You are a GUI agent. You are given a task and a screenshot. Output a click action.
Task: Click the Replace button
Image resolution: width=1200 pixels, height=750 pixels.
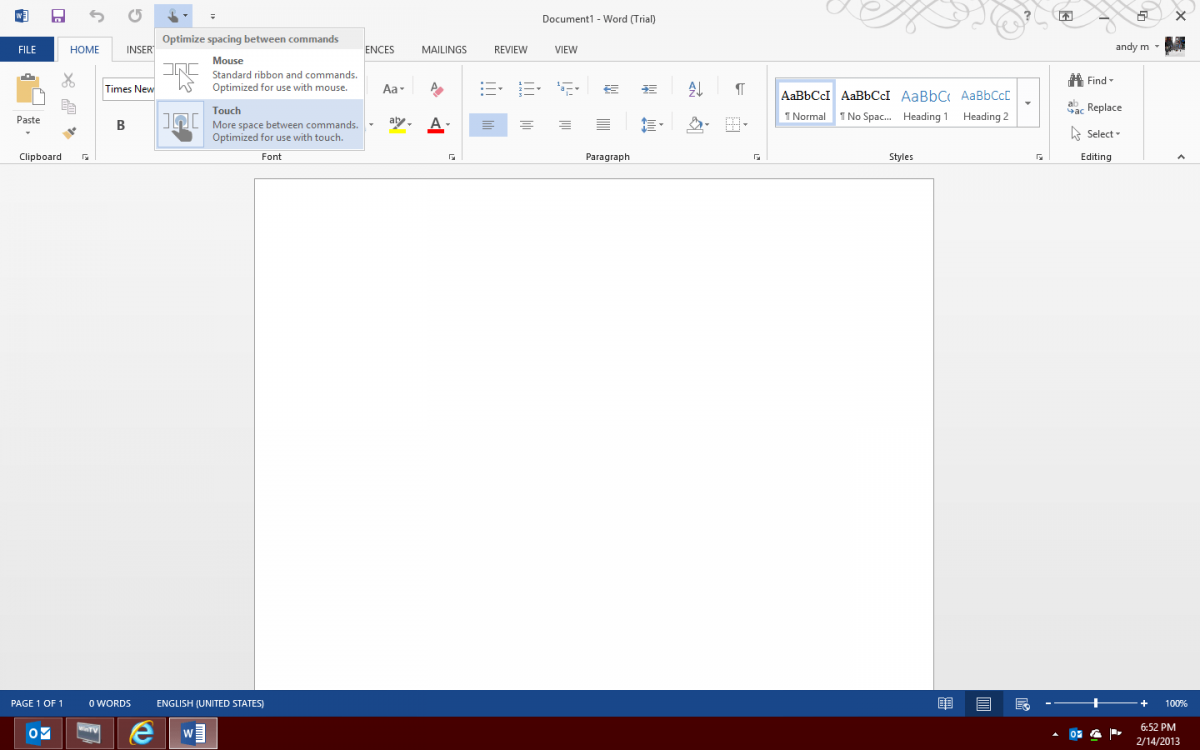[x=1095, y=107]
